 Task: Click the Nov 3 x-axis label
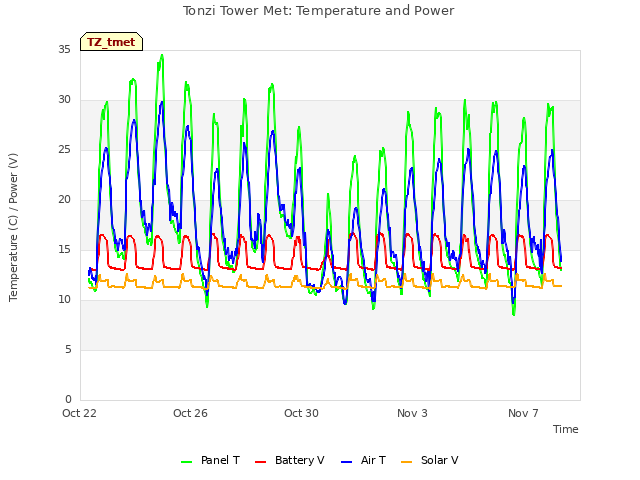412,413
